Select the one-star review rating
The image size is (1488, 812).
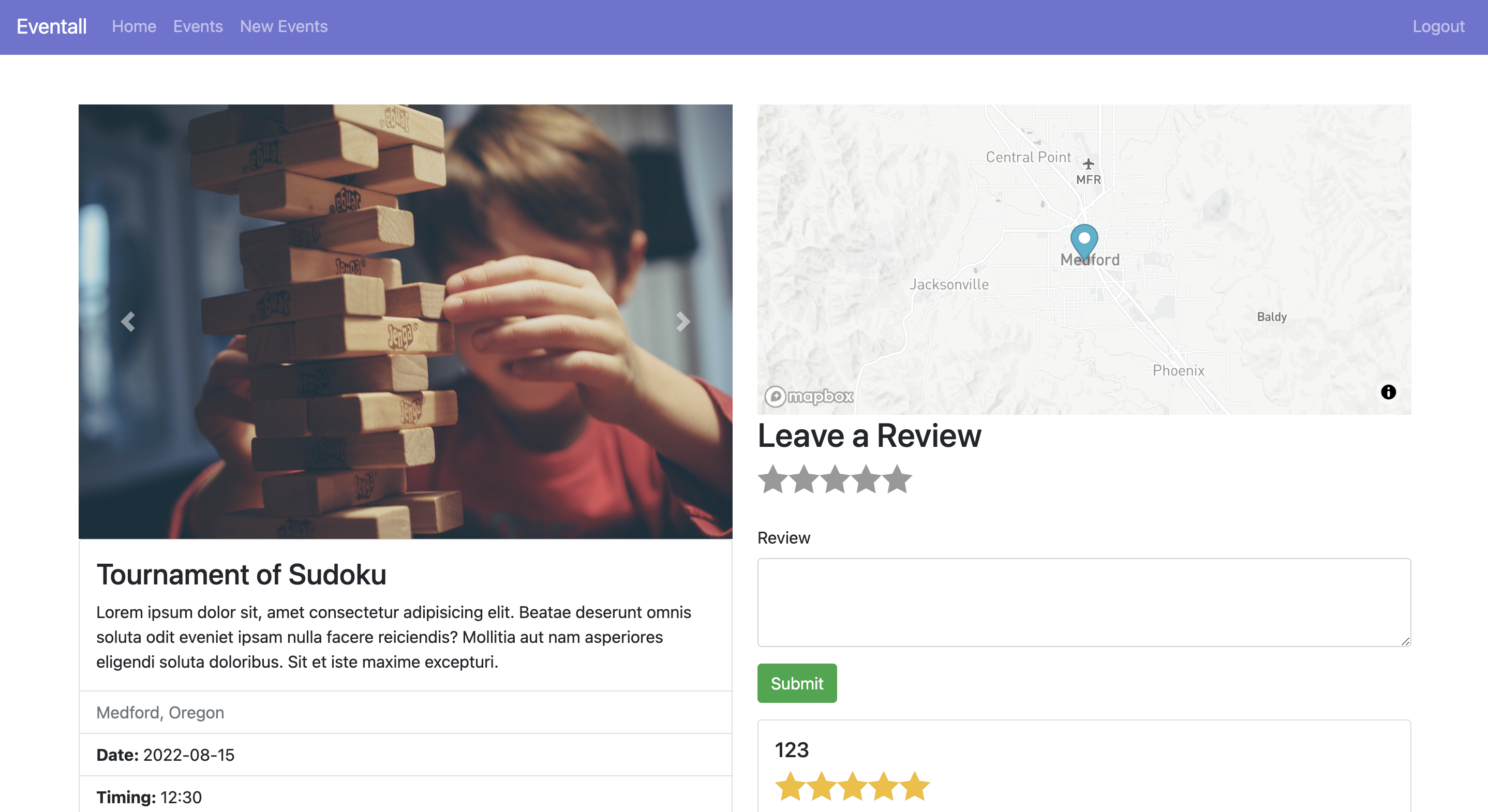[773, 479]
